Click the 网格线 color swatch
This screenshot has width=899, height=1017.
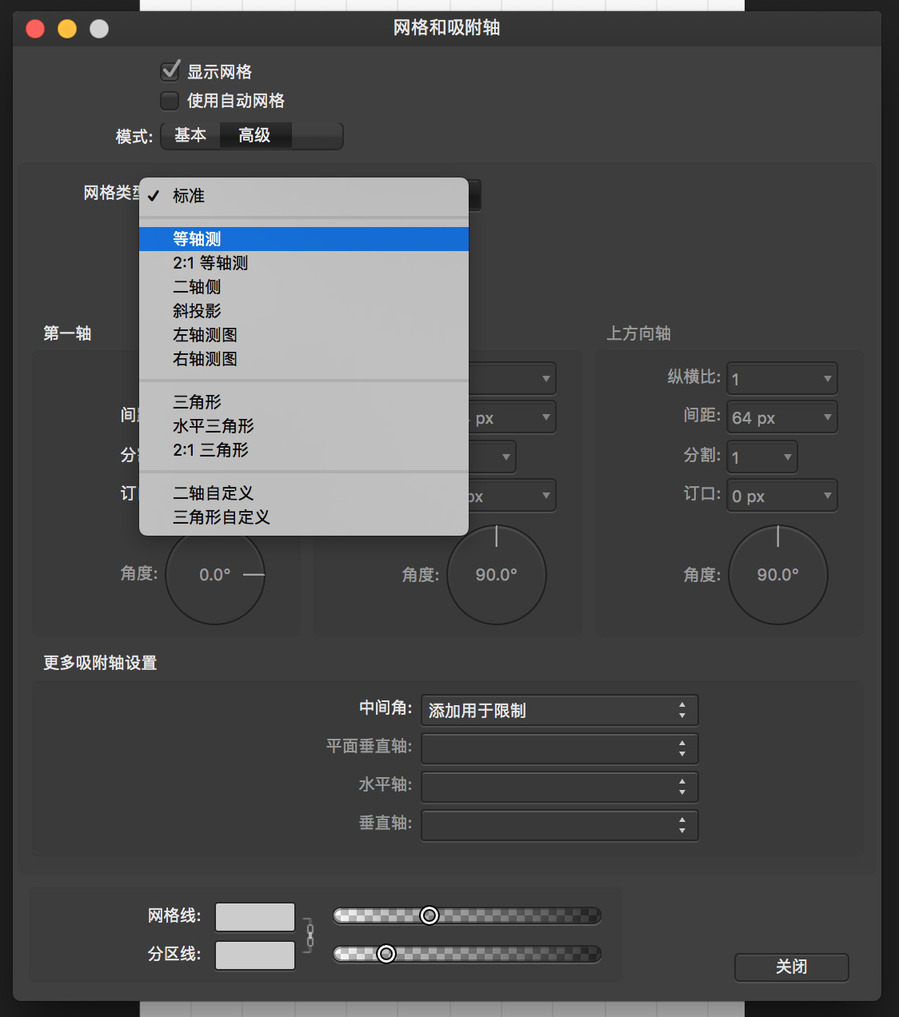coord(255,916)
